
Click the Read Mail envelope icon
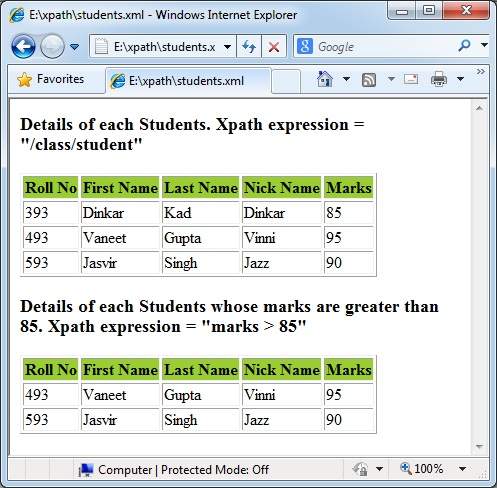point(411,79)
